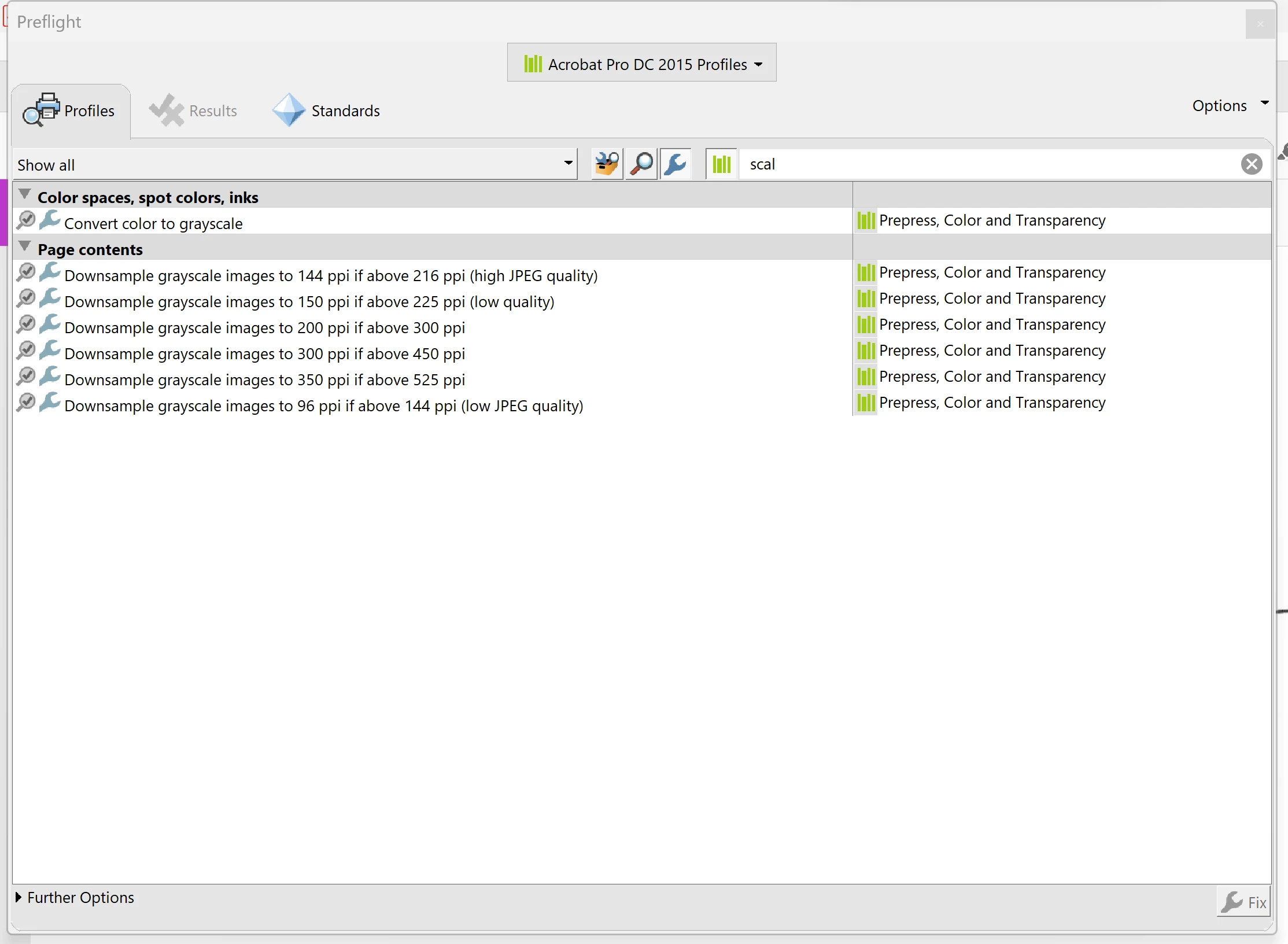
Task: Click library icon for Downsample to 200 ppi row
Action: coord(866,325)
